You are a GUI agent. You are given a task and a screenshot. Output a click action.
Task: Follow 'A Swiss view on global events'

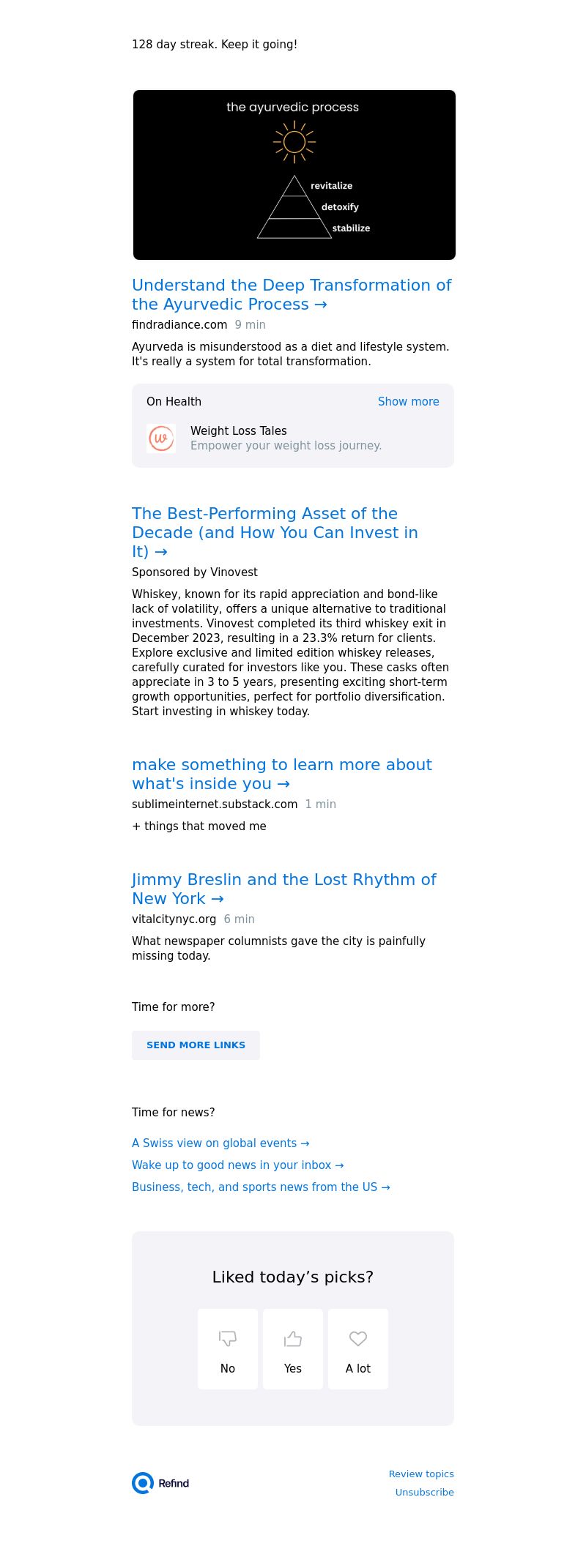[x=220, y=1143]
